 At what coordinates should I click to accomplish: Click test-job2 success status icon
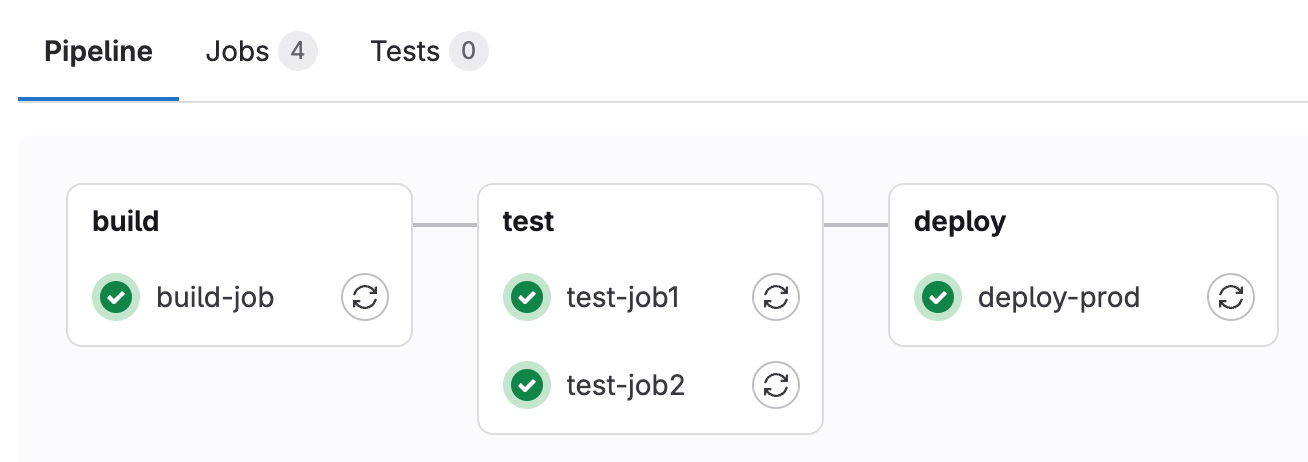click(x=527, y=385)
